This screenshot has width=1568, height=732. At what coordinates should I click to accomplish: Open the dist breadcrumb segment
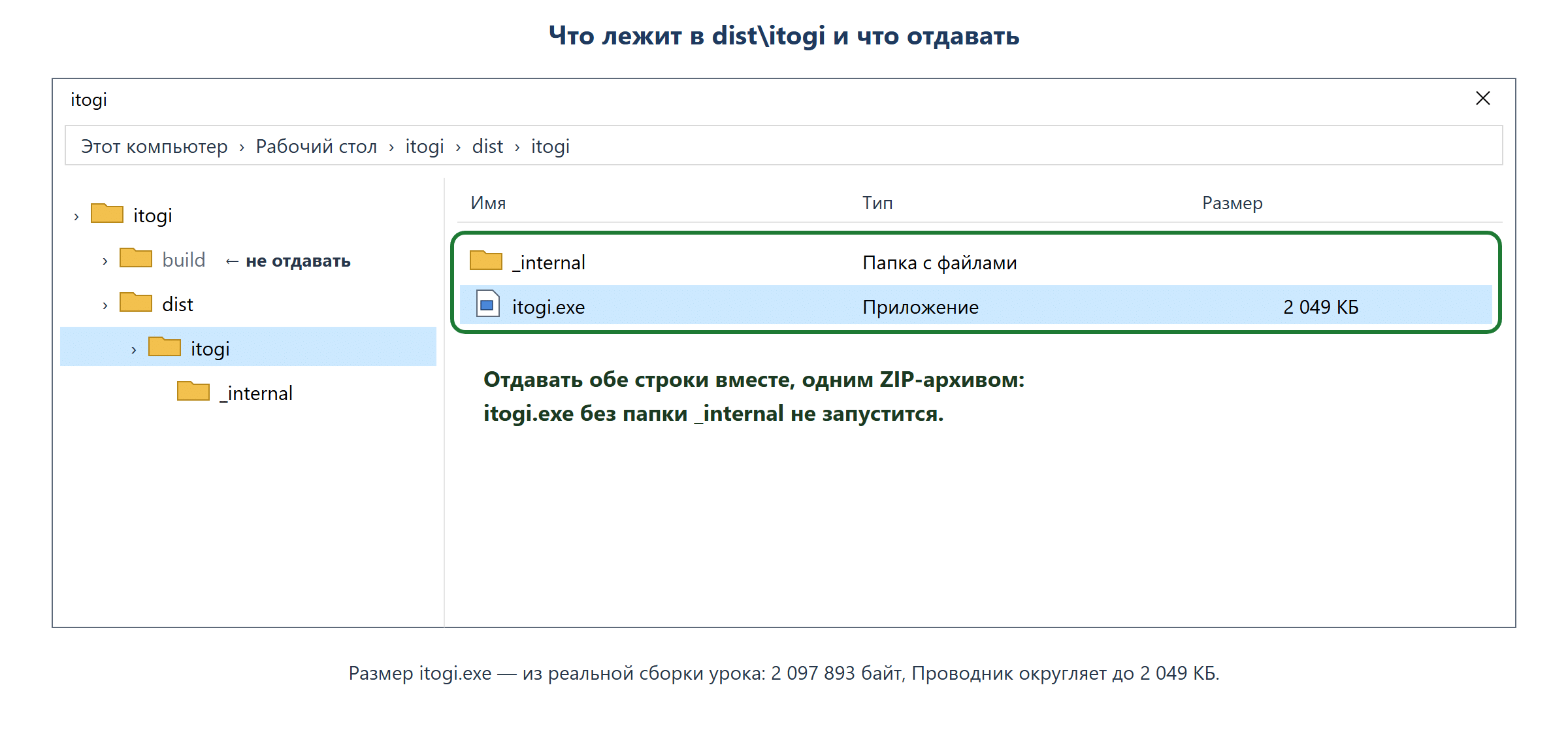tap(487, 146)
